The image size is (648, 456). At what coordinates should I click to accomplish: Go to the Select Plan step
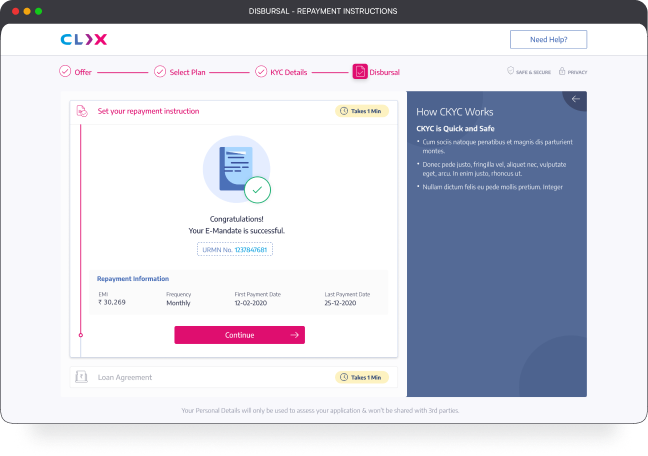(186, 72)
